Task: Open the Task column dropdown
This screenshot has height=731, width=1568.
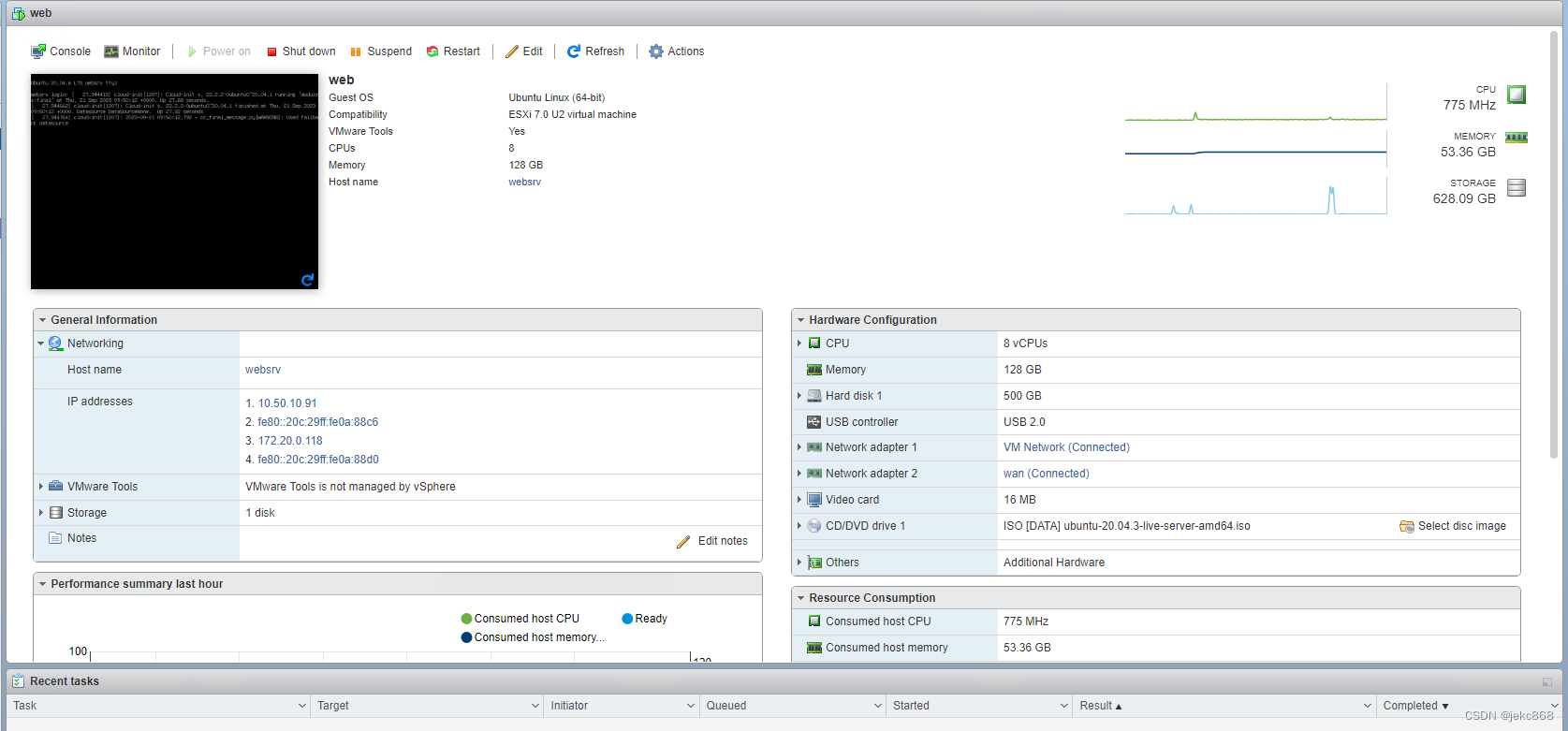Action: [x=302, y=706]
